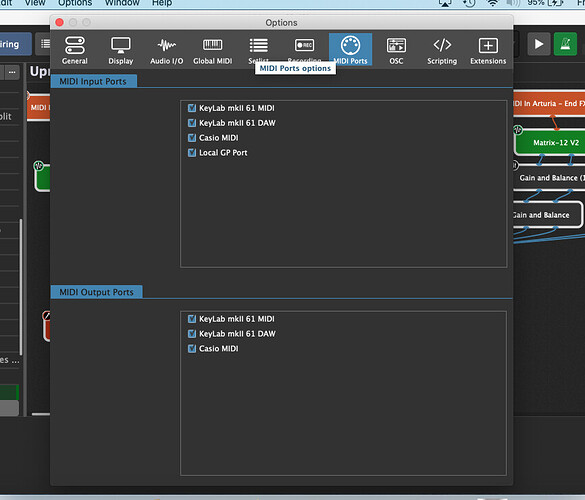
Task: Open the Help menu
Action: point(162,3)
